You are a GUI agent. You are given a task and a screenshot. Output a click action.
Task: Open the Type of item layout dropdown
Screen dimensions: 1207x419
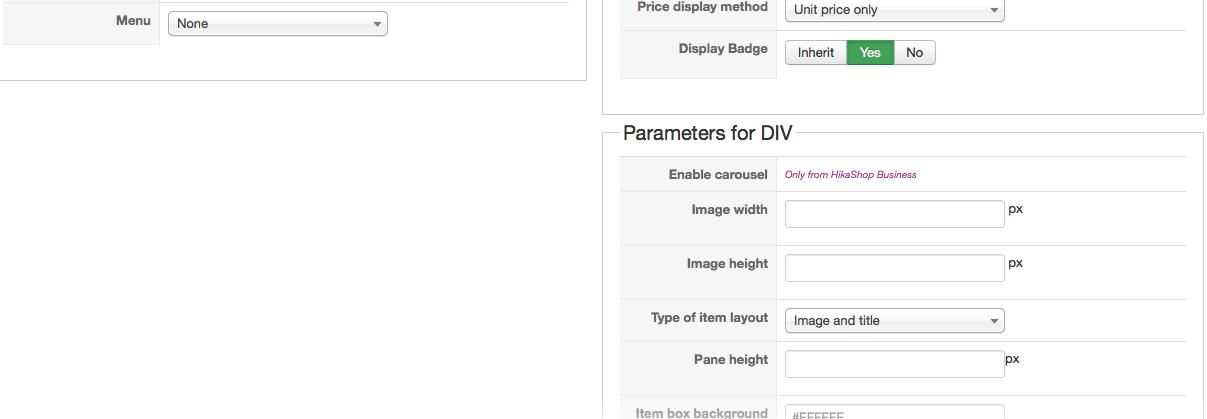coord(894,321)
